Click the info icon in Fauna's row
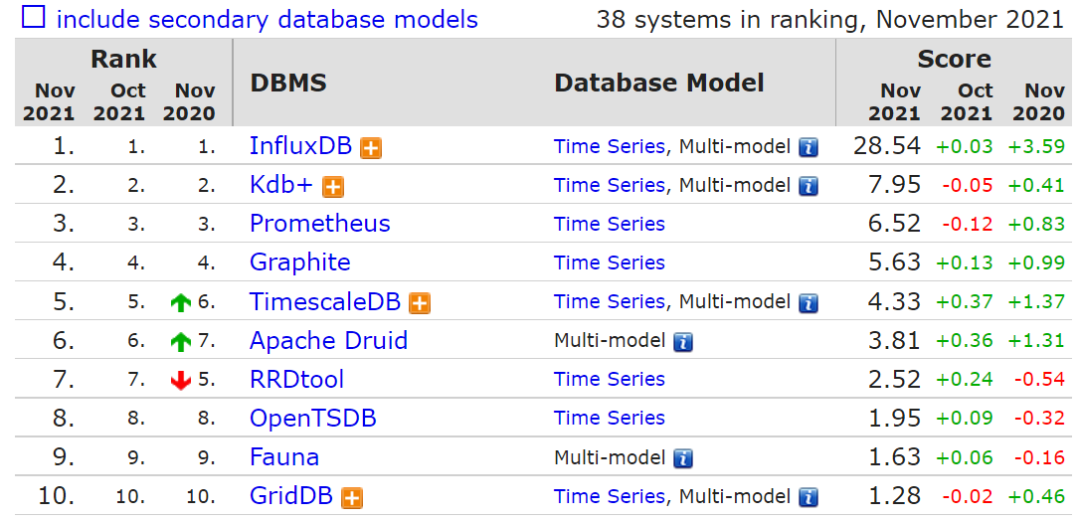The height and width of the screenshot is (522, 1080). click(x=683, y=459)
